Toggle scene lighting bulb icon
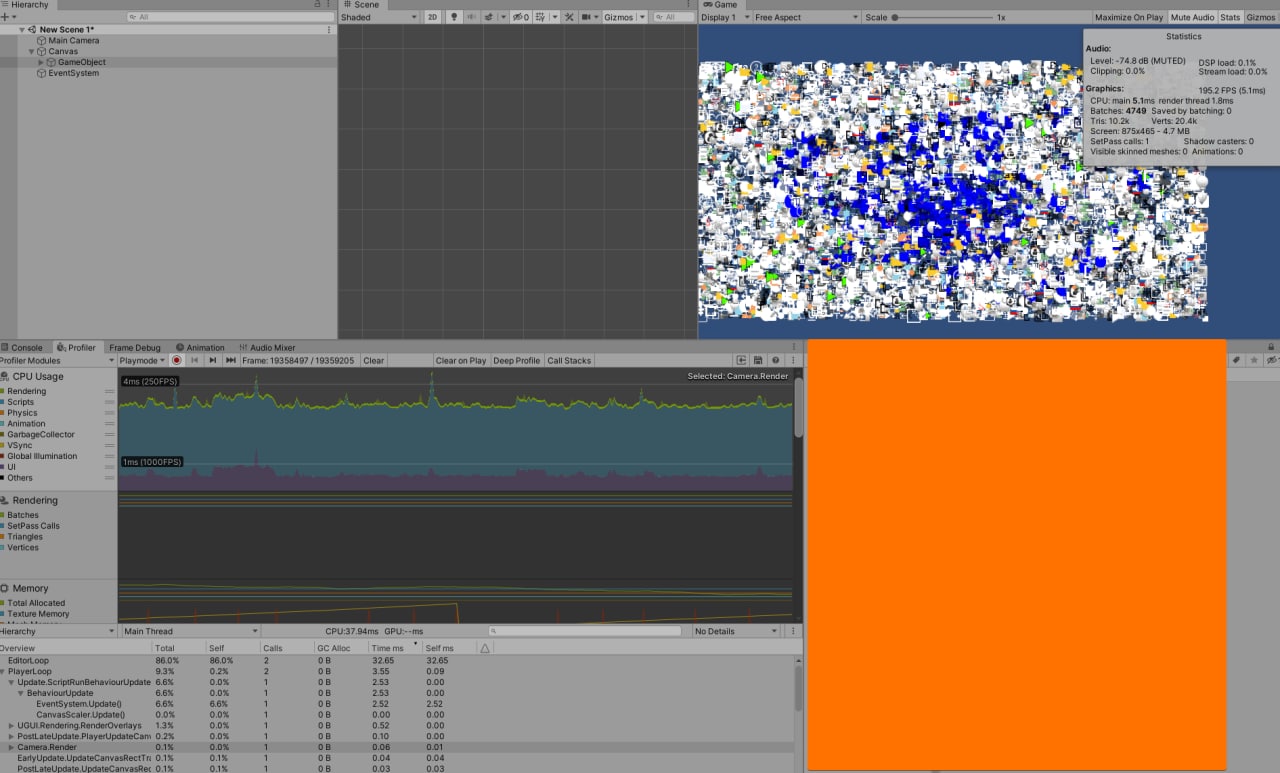Image resolution: width=1280 pixels, height=773 pixels. click(454, 17)
